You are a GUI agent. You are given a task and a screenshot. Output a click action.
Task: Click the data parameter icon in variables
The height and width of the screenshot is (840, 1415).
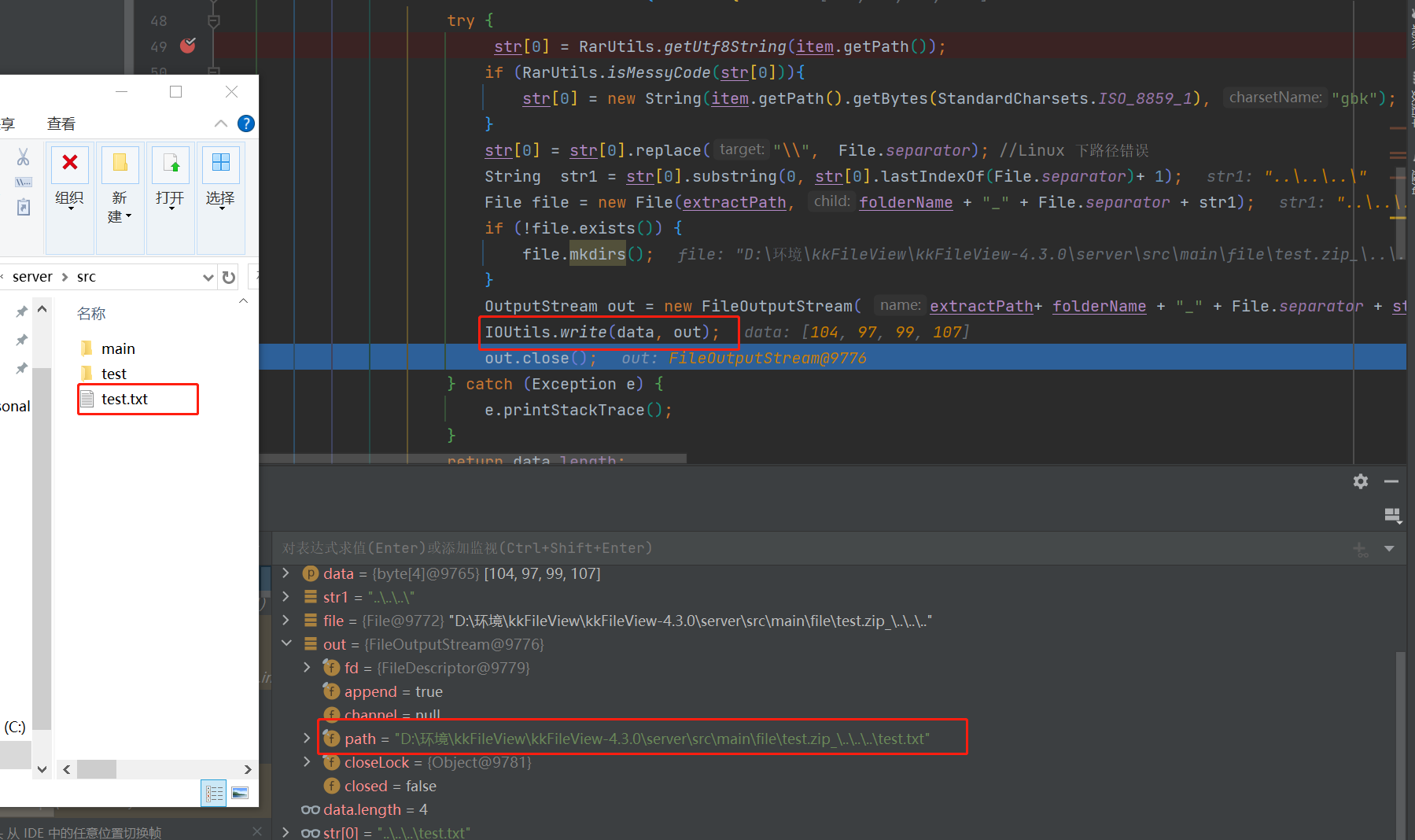tap(311, 573)
